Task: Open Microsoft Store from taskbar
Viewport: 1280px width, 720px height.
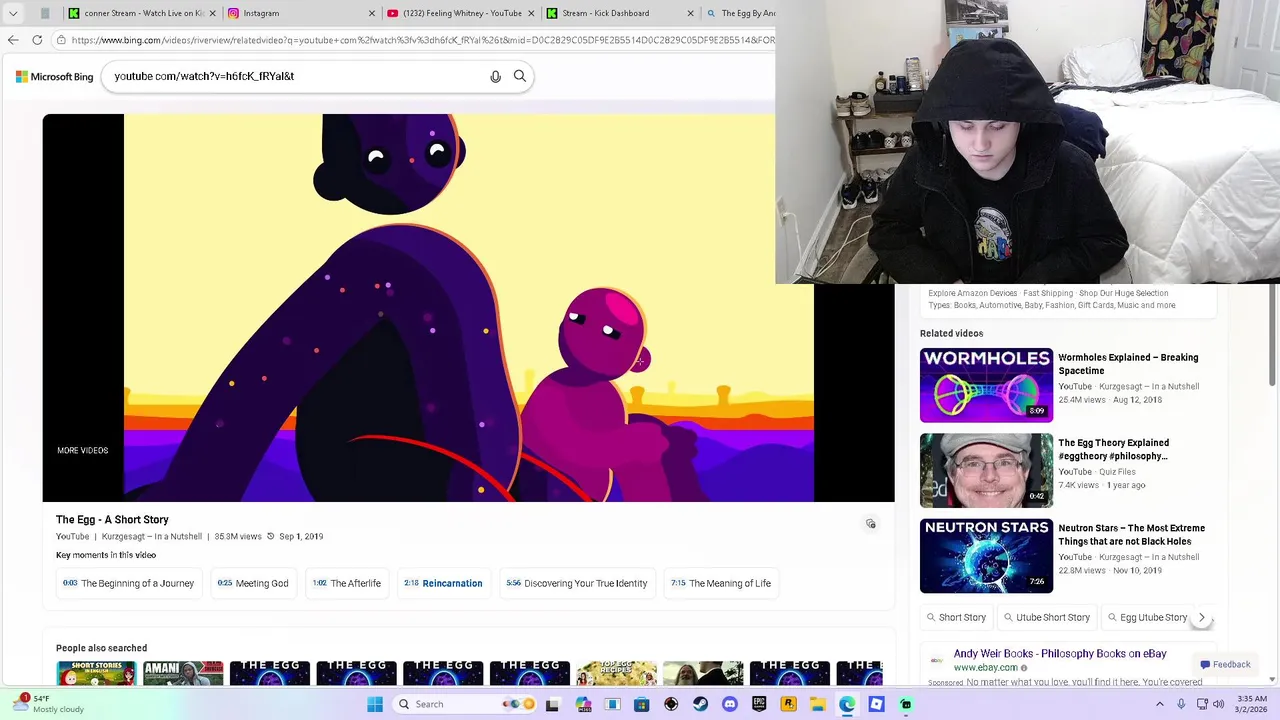Action: 642,704
